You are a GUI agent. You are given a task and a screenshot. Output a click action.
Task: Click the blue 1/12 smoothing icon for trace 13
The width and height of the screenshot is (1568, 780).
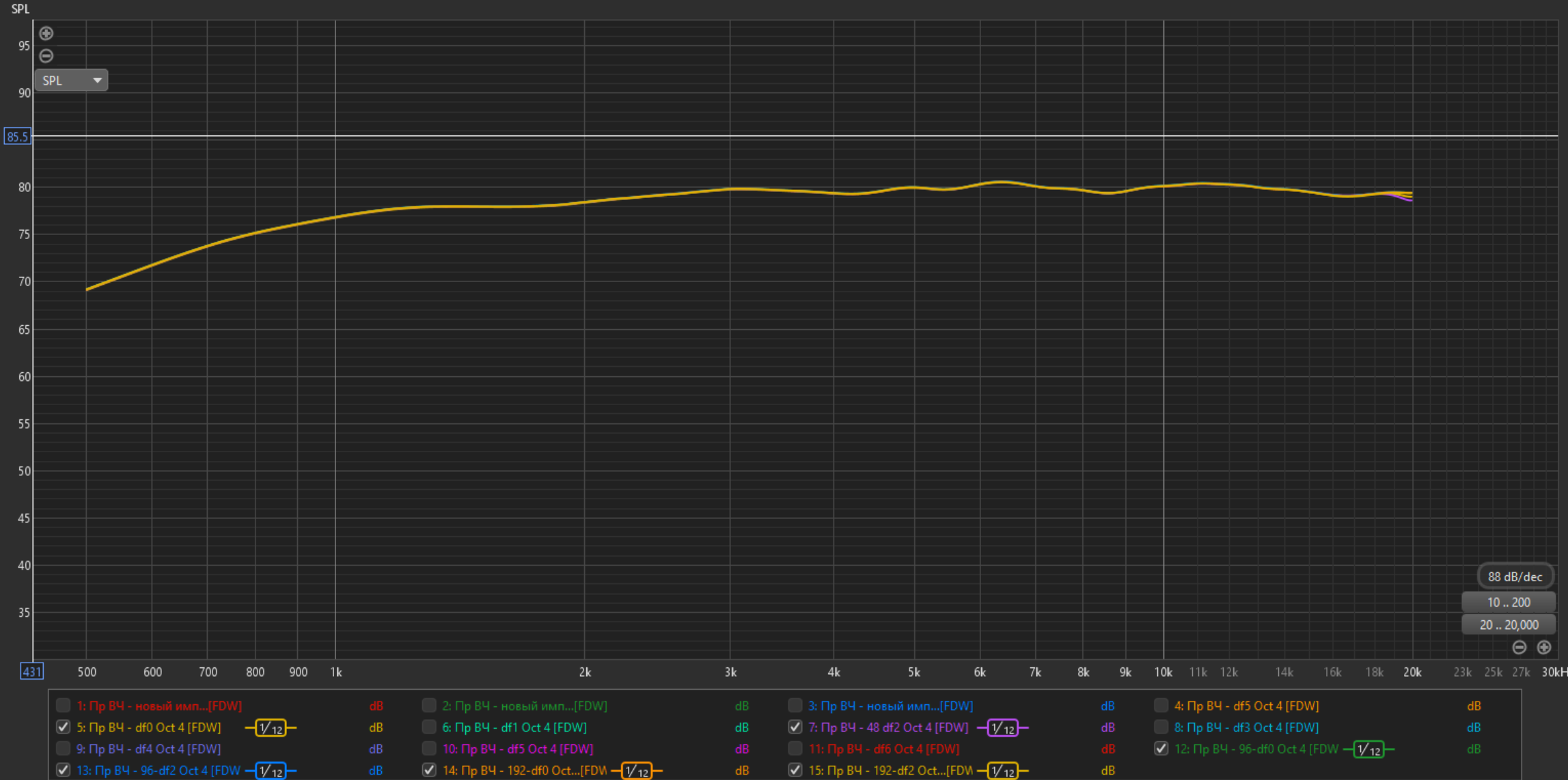[271, 771]
